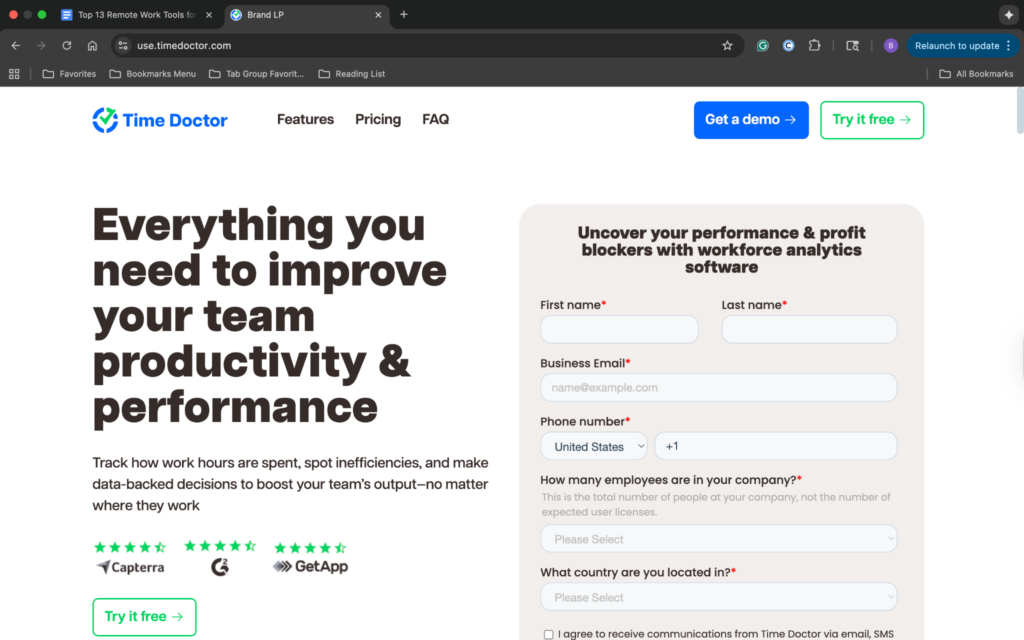
Task: Open the All Bookmarks folder
Action: 976,74
